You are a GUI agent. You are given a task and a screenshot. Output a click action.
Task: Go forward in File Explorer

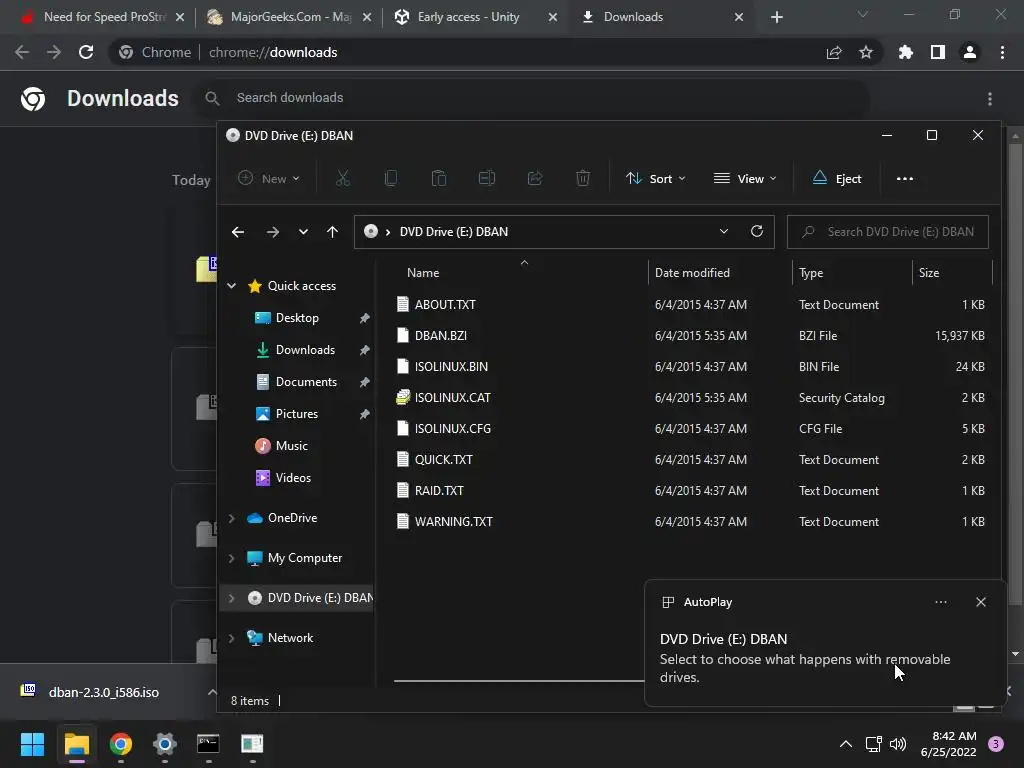(272, 232)
